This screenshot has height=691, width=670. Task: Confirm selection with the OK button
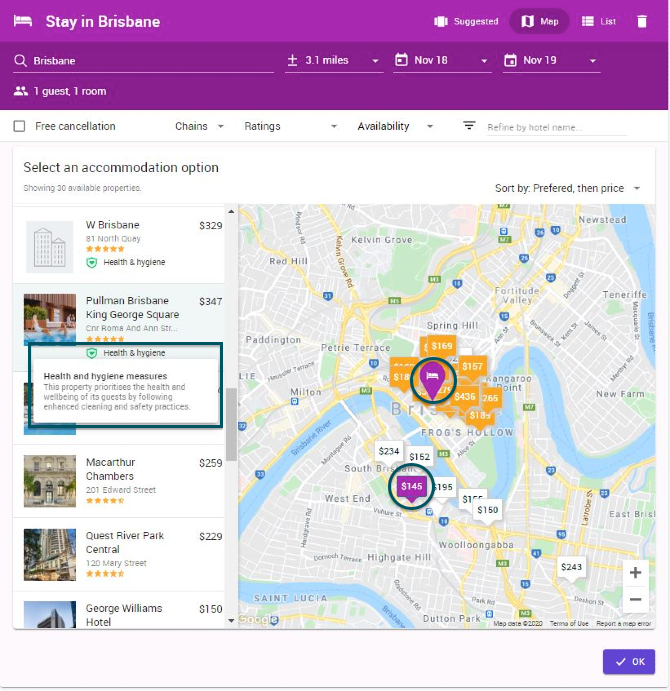[629, 661]
